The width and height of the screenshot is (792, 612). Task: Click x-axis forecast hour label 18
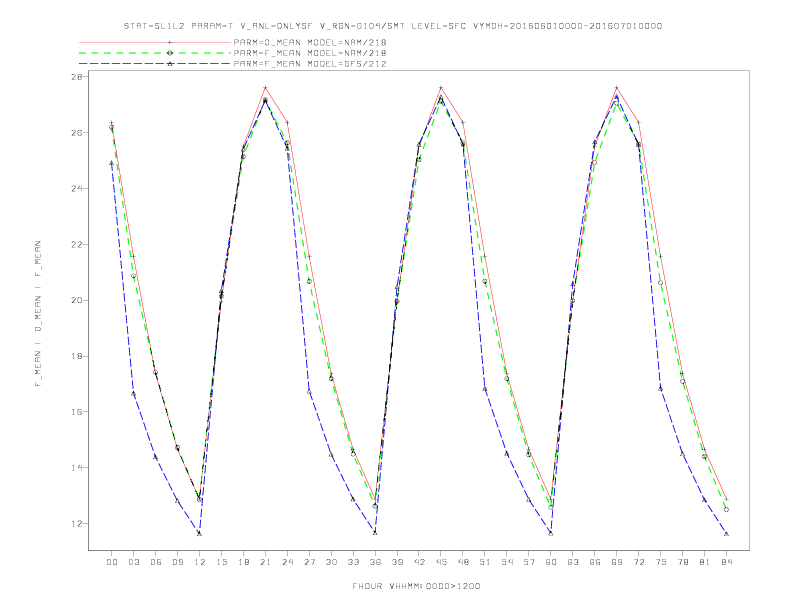coord(243,562)
